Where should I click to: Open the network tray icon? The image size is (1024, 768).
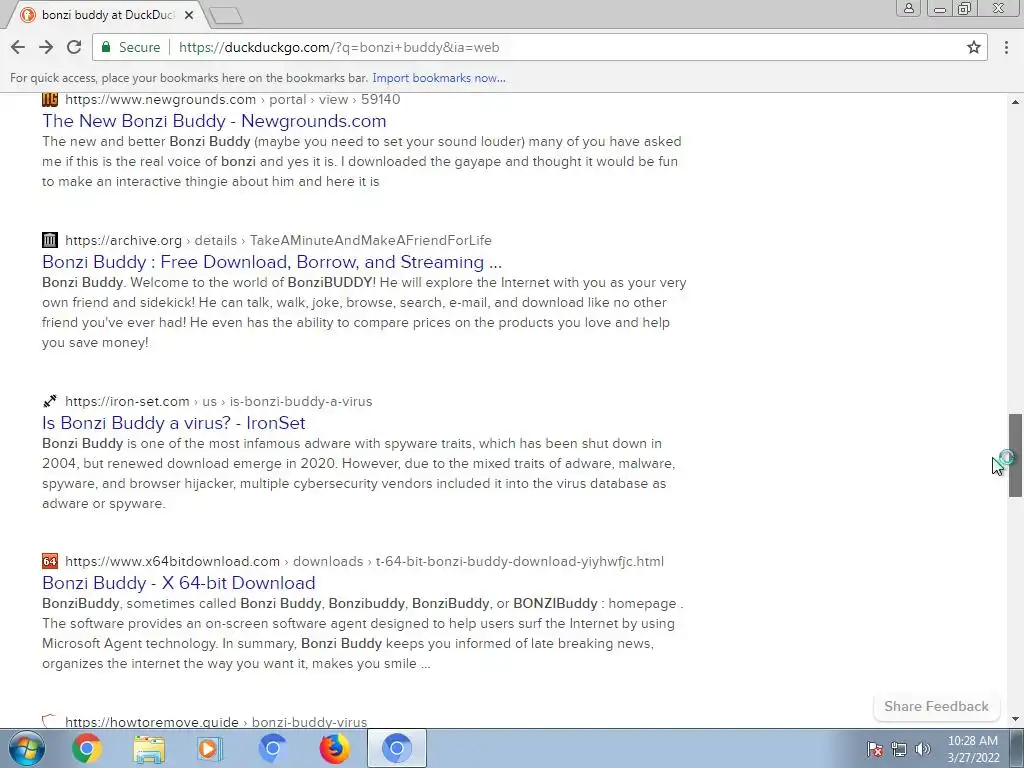(x=899, y=749)
